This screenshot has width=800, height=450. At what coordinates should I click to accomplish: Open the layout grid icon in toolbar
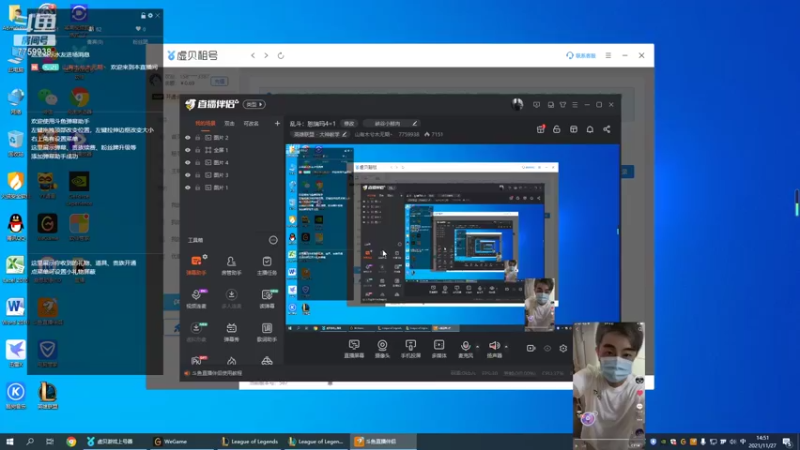(x=573, y=130)
